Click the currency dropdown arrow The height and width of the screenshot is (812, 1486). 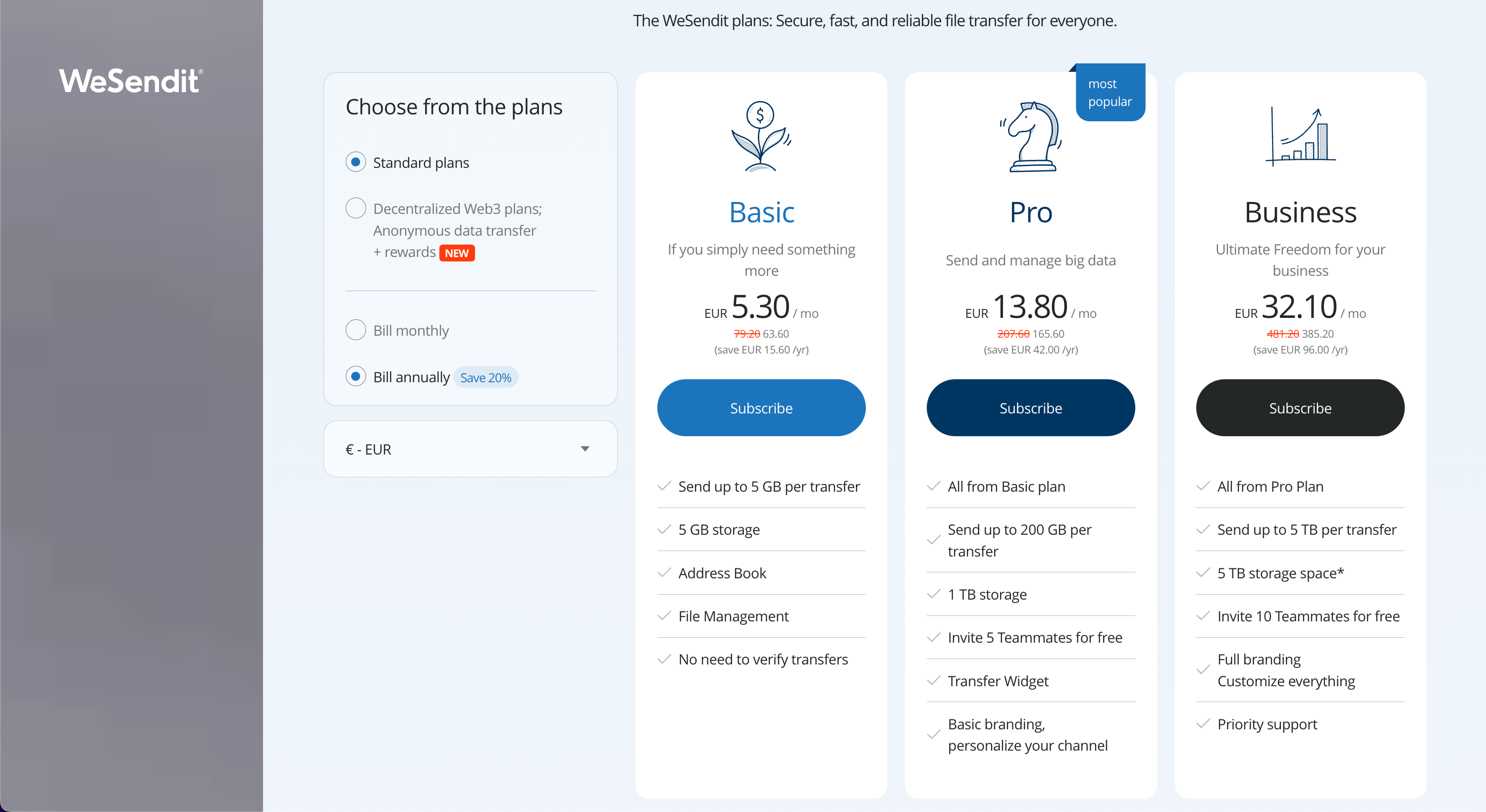[x=585, y=449]
